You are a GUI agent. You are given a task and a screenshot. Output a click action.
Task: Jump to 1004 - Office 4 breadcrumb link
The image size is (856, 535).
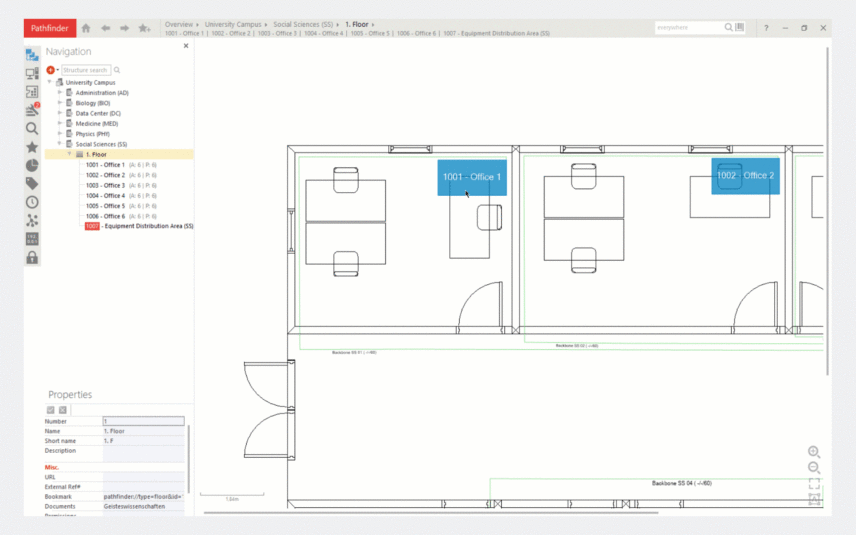(324, 33)
